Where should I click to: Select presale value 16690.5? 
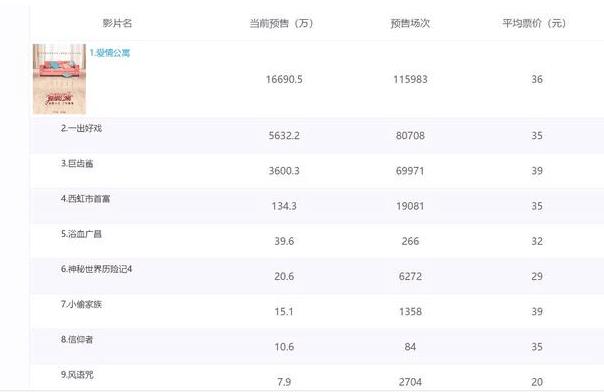point(284,79)
